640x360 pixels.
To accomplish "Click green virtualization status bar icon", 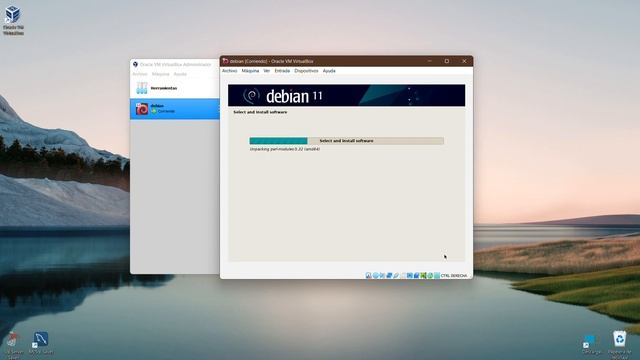I will (x=423, y=276).
